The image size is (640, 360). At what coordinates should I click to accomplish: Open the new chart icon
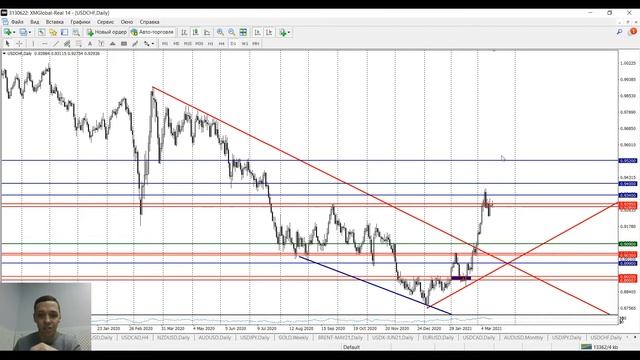[7, 32]
